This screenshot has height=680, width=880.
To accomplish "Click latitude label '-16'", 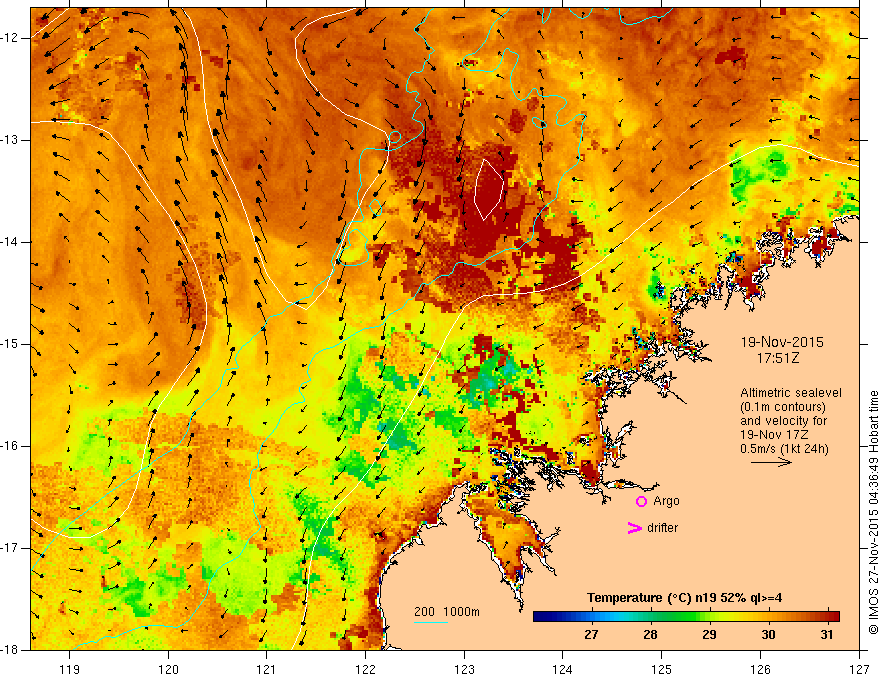I will [11, 446].
